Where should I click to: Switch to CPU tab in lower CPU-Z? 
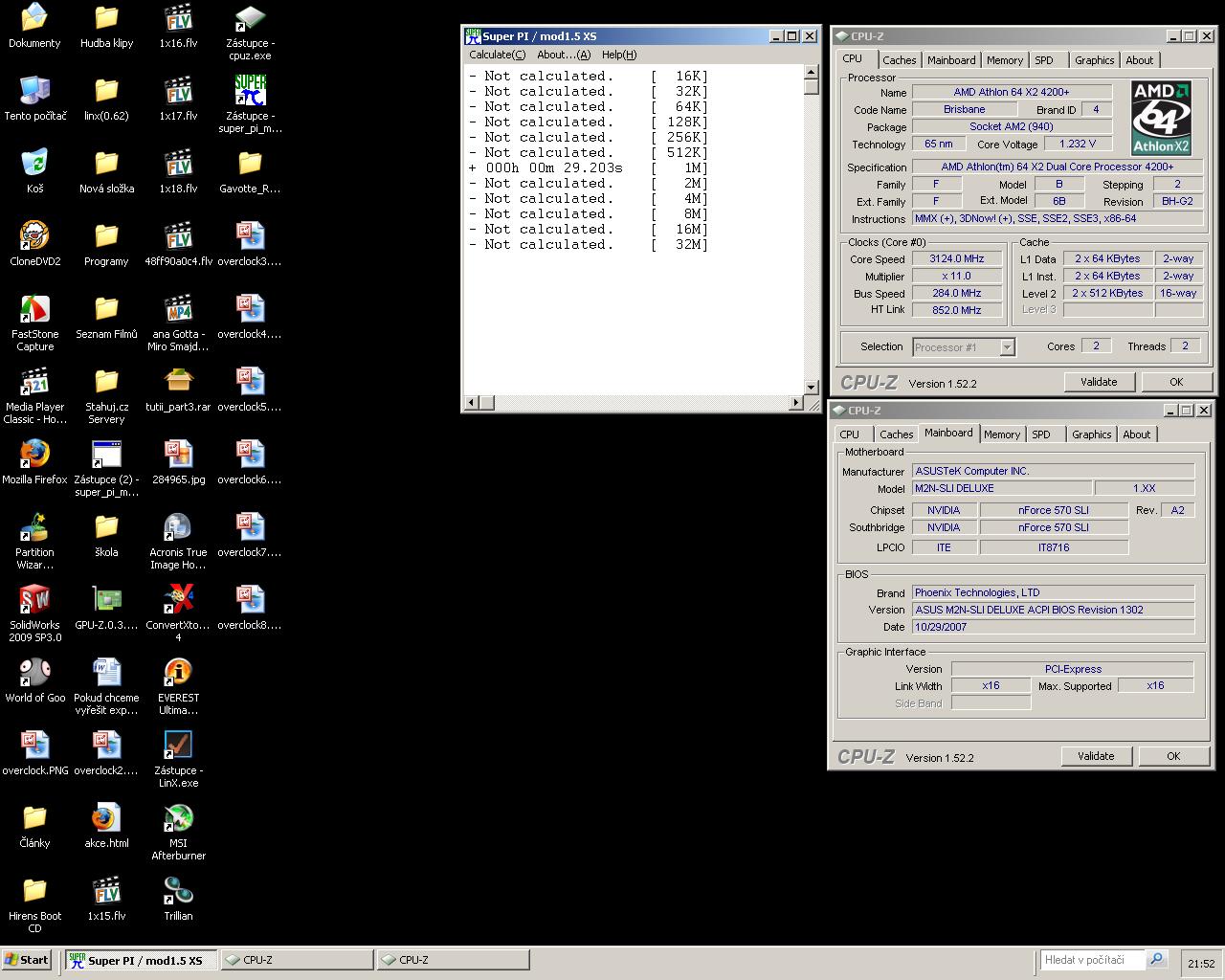tap(850, 434)
